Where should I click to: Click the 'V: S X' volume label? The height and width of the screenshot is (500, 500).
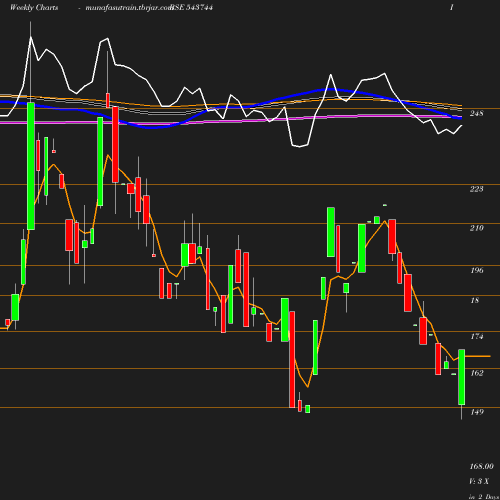click(x=479, y=481)
